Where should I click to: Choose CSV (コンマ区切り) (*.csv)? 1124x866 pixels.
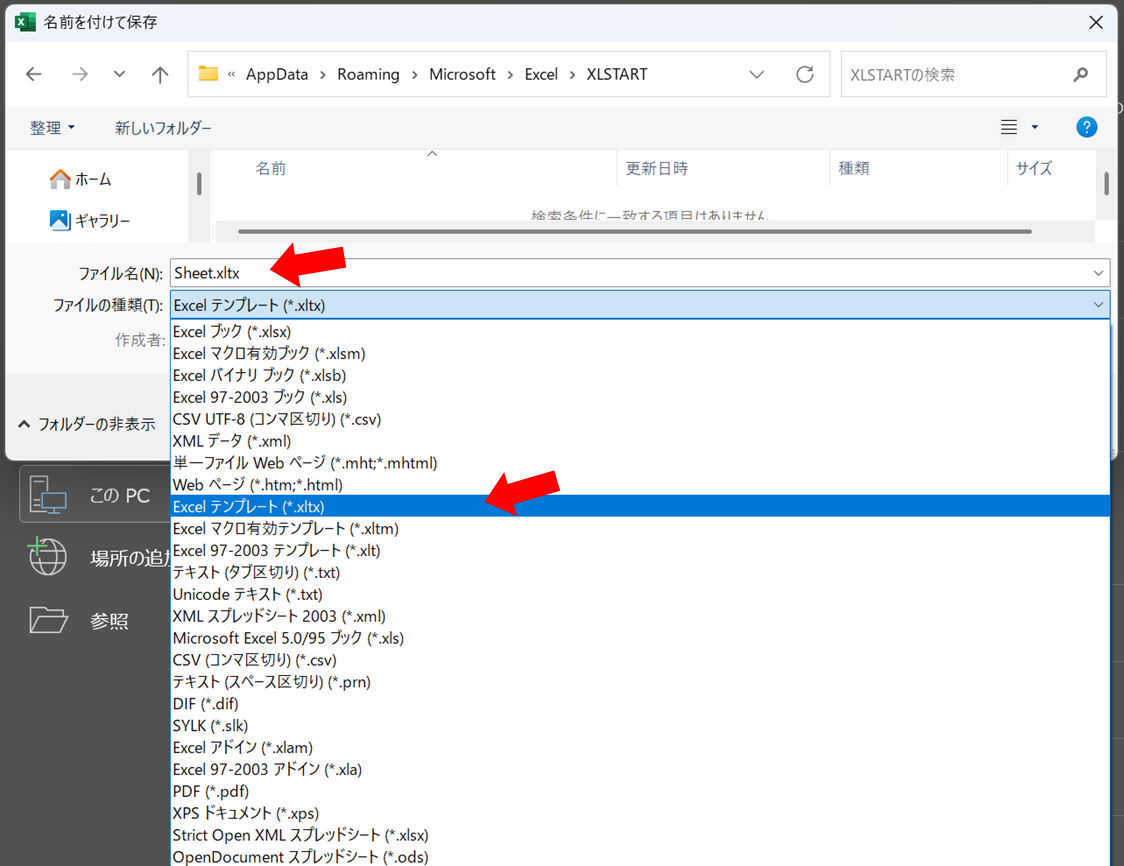point(639,660)
